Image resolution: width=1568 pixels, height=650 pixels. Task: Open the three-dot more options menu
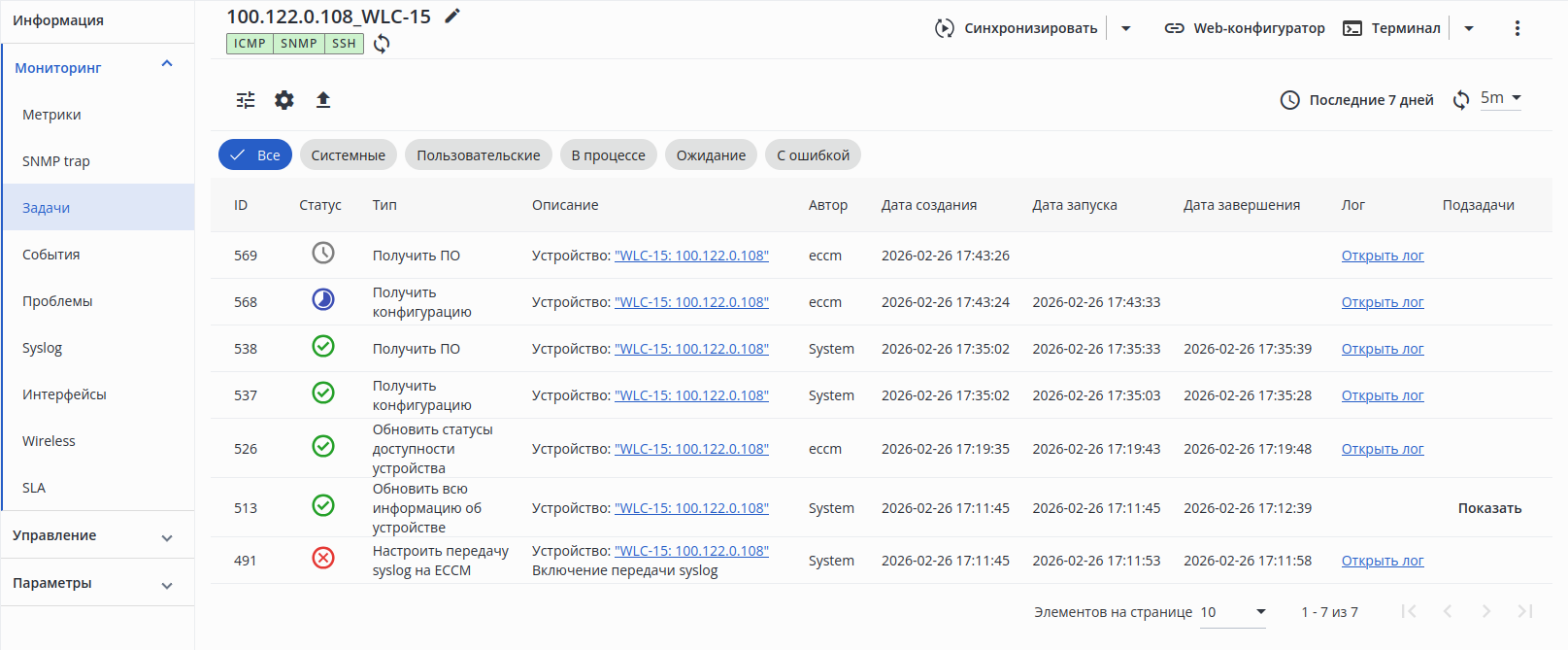tap(1517, 28)
